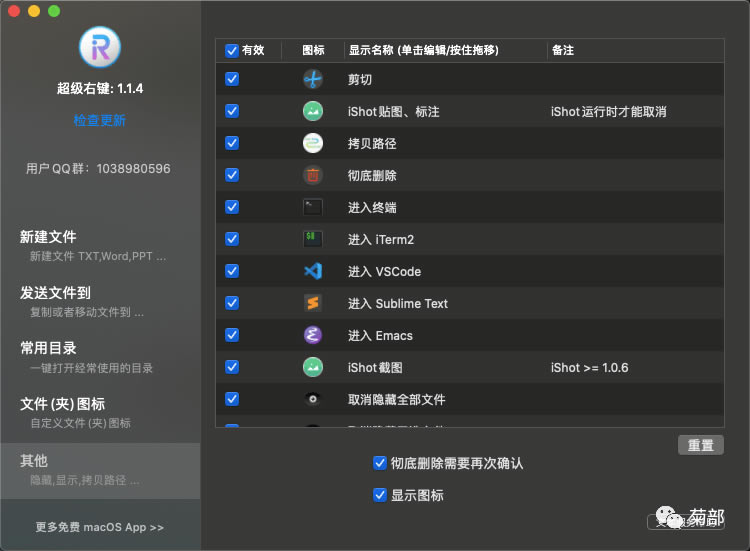Click the 用户 QQ 群 number text
The width and height of the screenshot is (750, 551).
click(98, 169)
